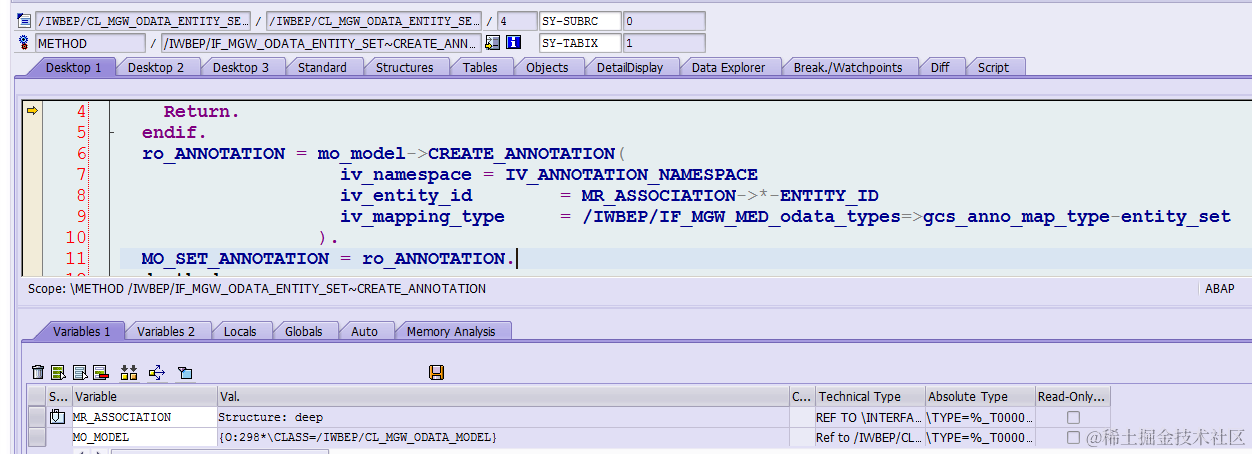Collapse the code block at line 5
The width and height of the screenshot is (1252, 454).
113,133
